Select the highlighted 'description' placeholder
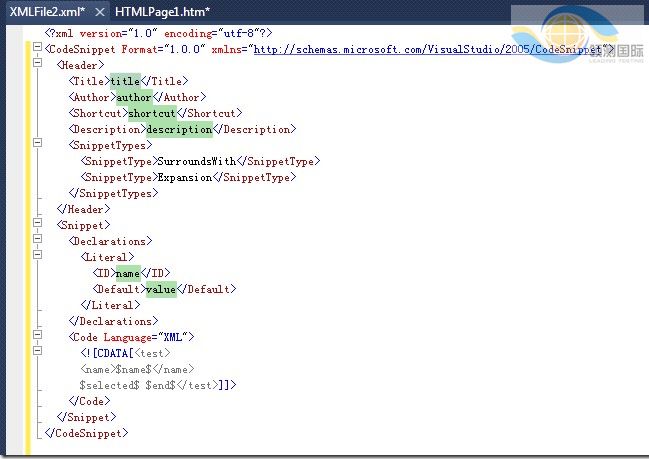Screen dimensions: 649x459 pyautogui.click(x=179, y=129)
